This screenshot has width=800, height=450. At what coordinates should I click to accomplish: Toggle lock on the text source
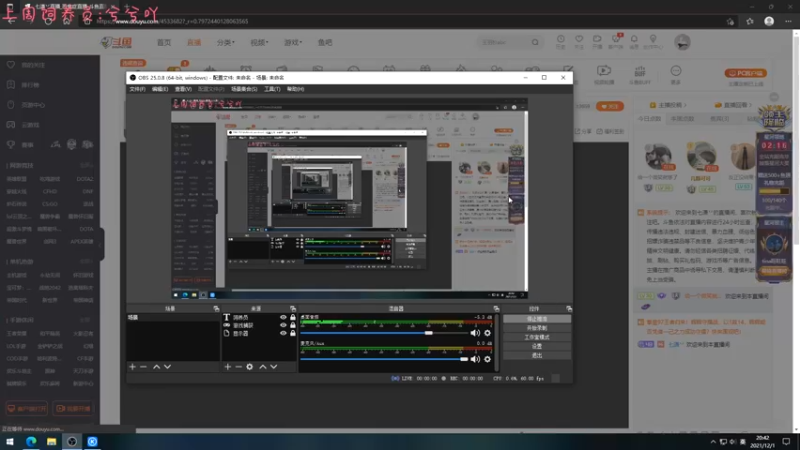click(293, 317)
